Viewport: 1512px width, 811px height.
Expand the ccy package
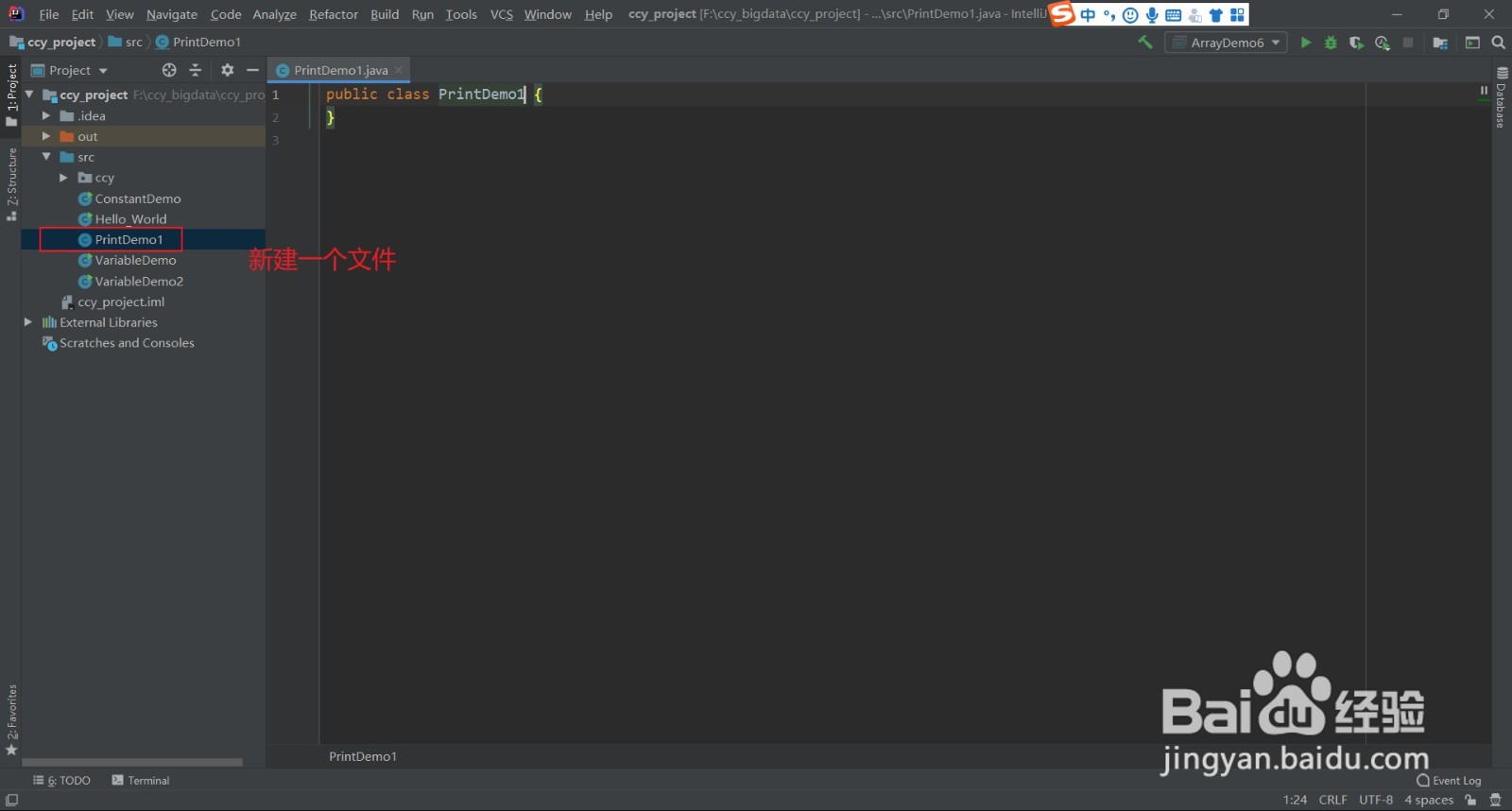[x=64, y=178]
